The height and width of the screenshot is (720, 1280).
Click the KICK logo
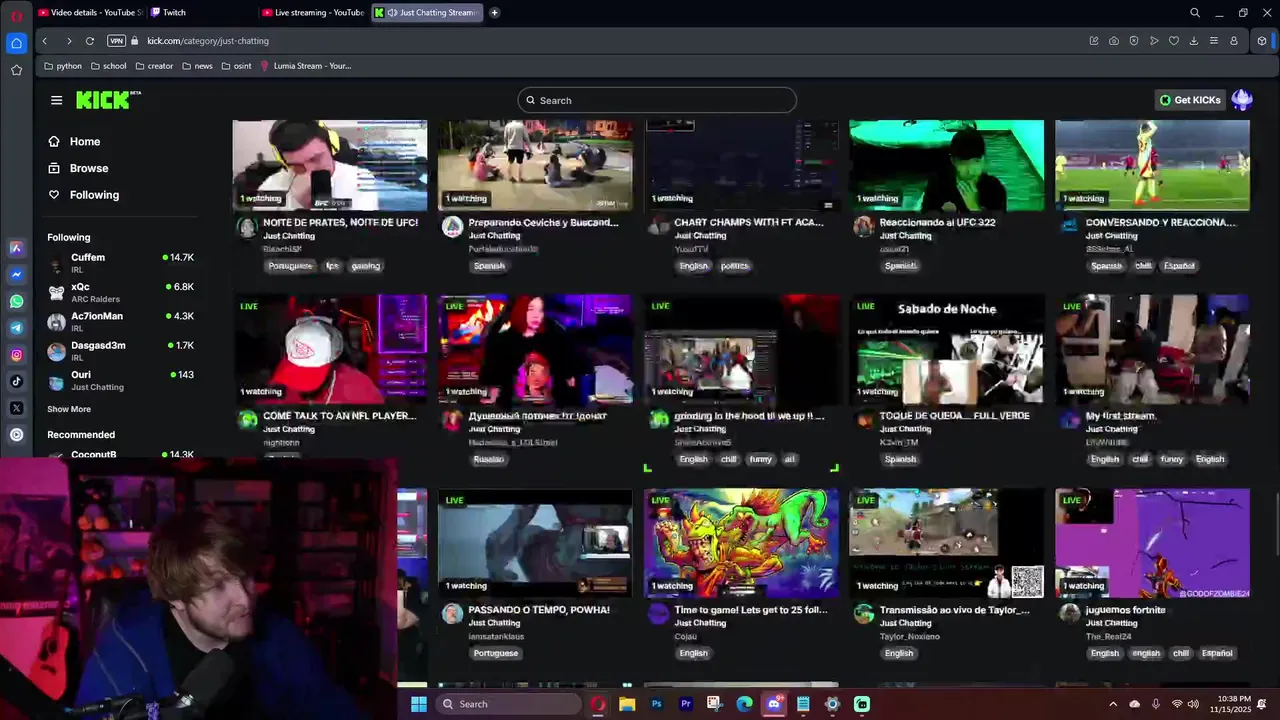point(108,100)
